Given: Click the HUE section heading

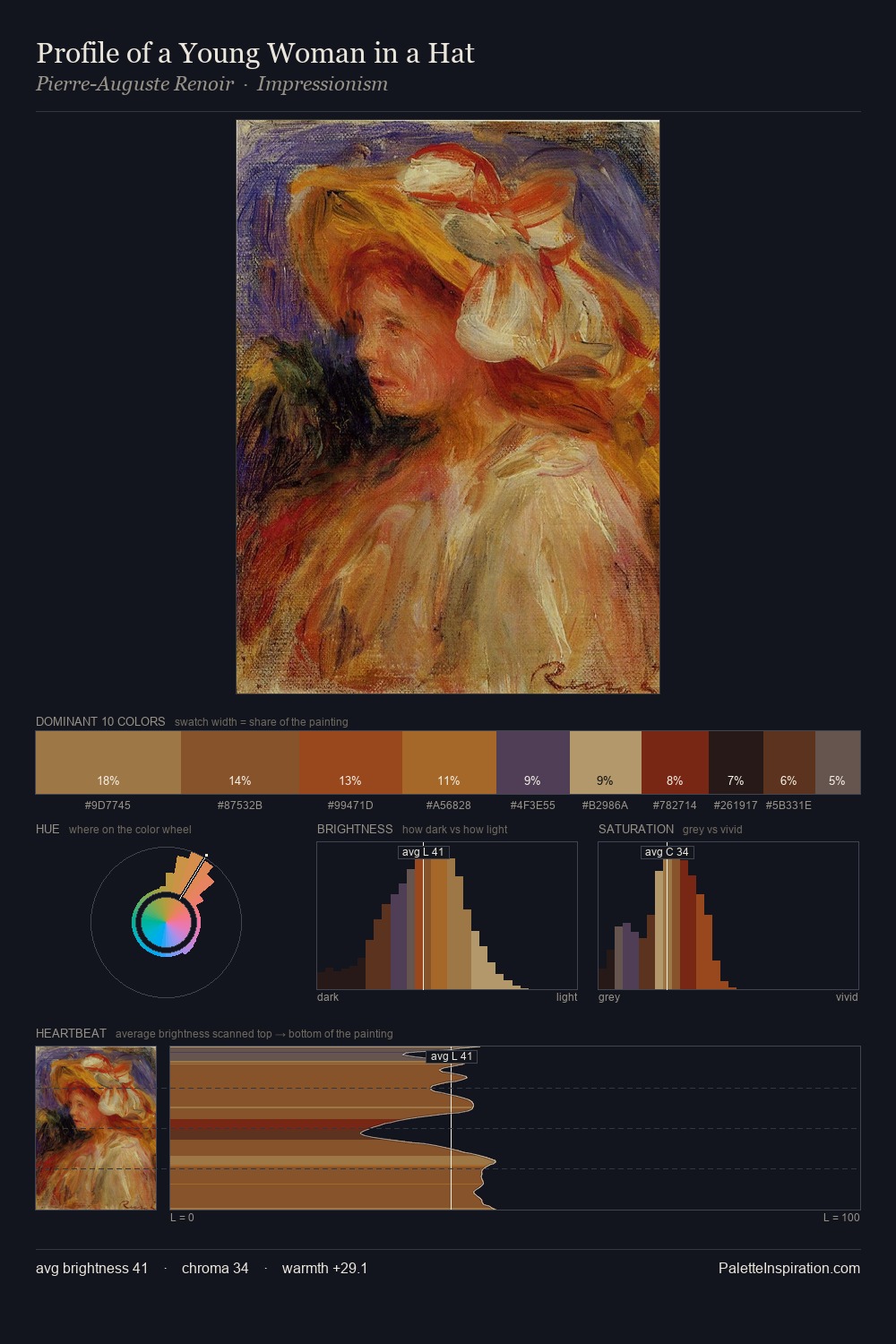Looking at the screenshot, I should (47, 829).
